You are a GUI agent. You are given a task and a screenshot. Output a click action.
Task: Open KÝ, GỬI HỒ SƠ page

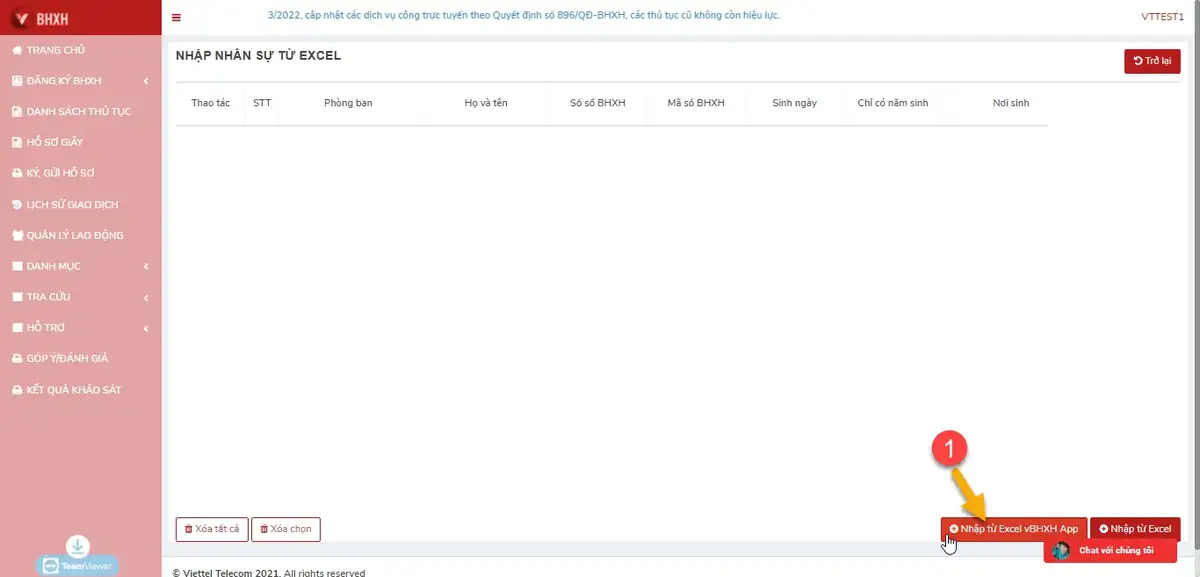coord(61,173)
